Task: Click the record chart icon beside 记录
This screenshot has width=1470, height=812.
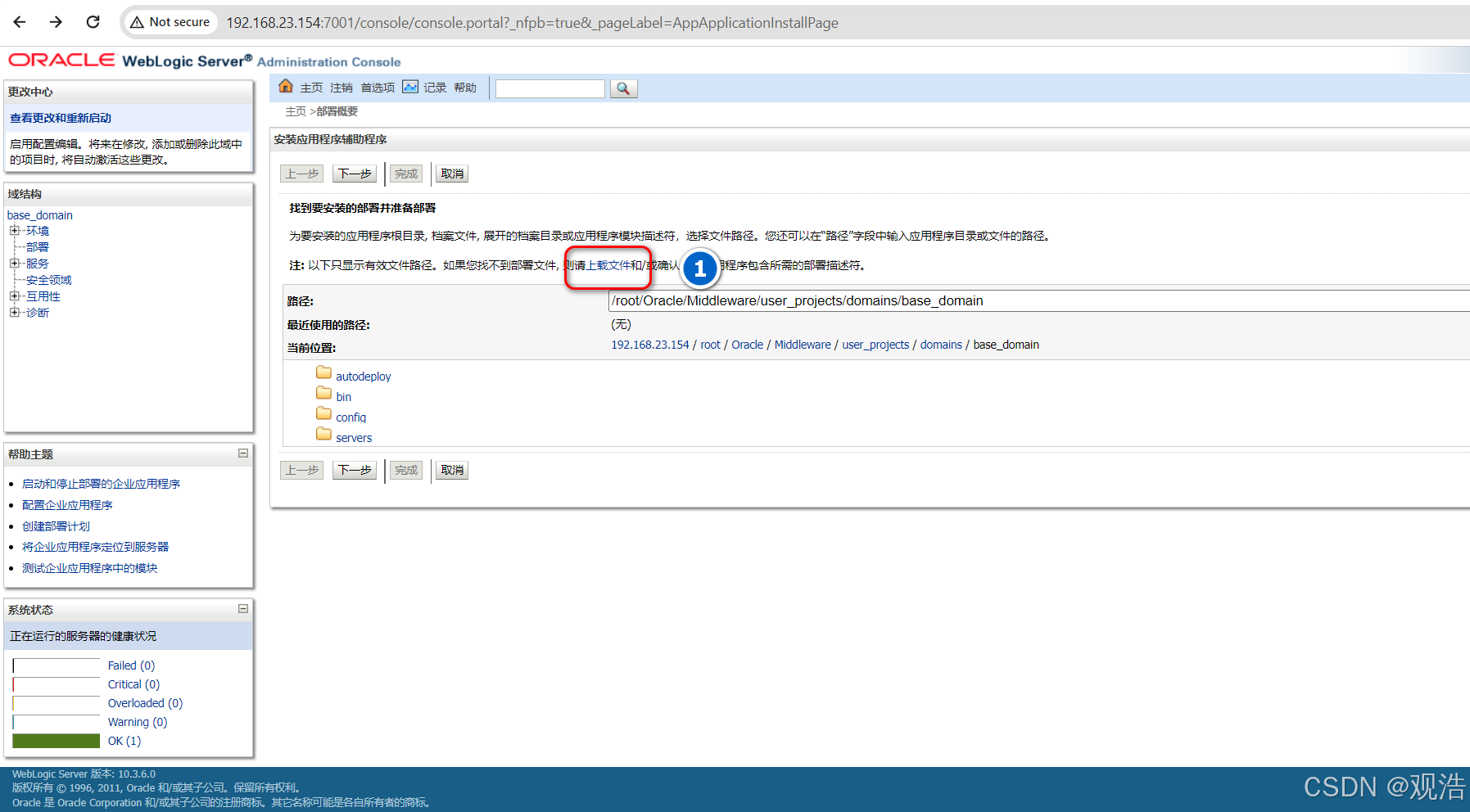Action: tap(410, 87)
